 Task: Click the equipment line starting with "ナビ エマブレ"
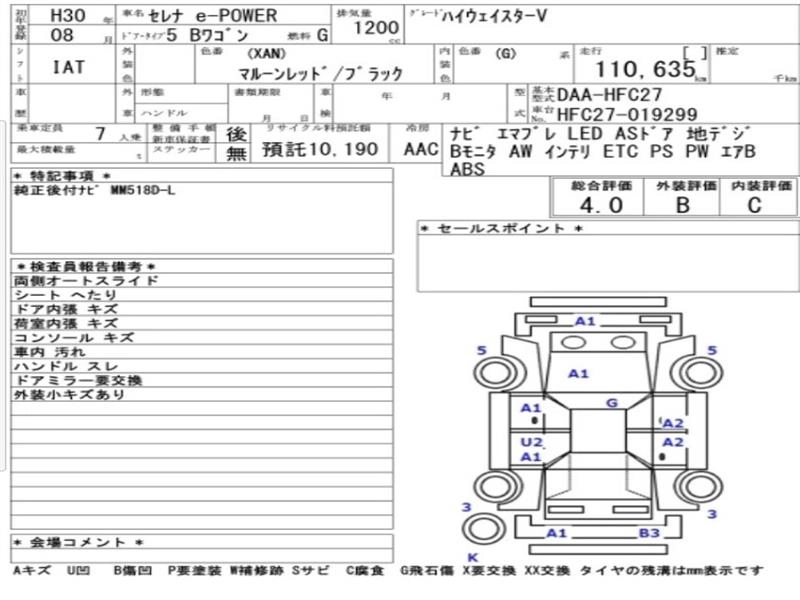pos(600,134)
